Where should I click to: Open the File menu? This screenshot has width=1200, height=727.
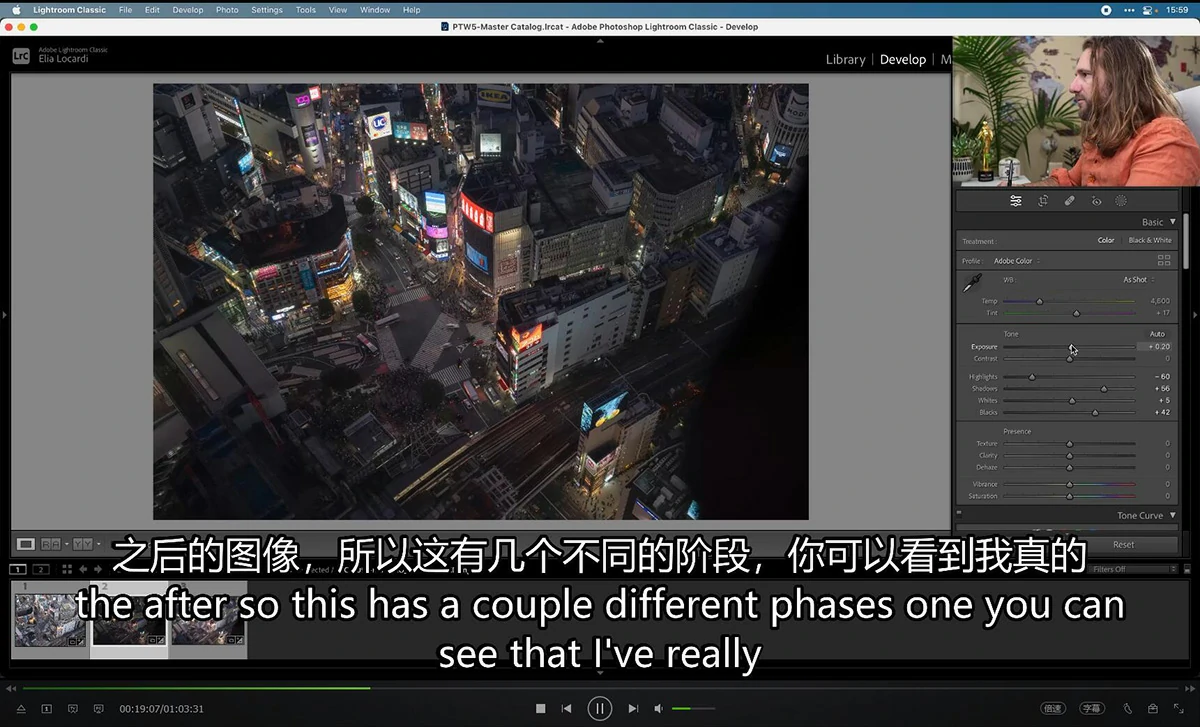(x=125, y=10)
